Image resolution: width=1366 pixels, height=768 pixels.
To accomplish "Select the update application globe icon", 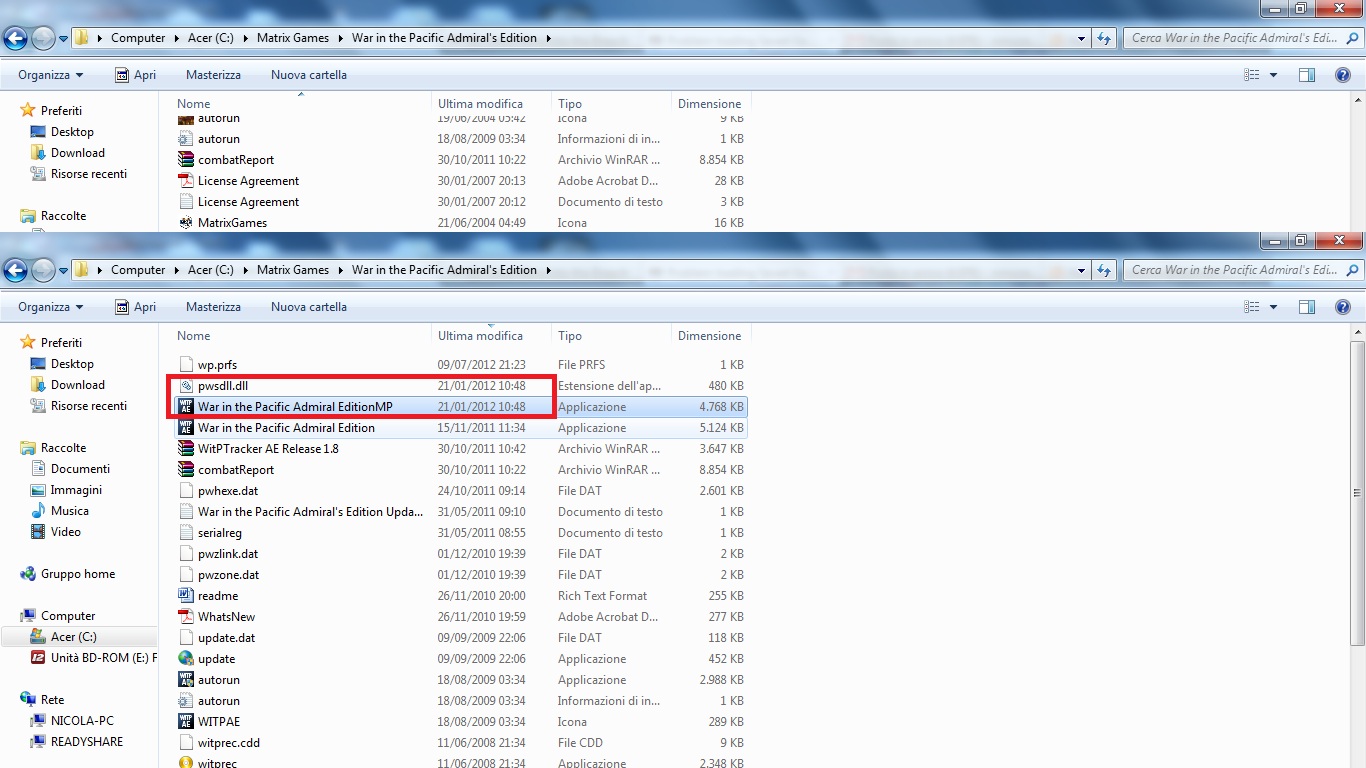I will click(x=185, y=659).
